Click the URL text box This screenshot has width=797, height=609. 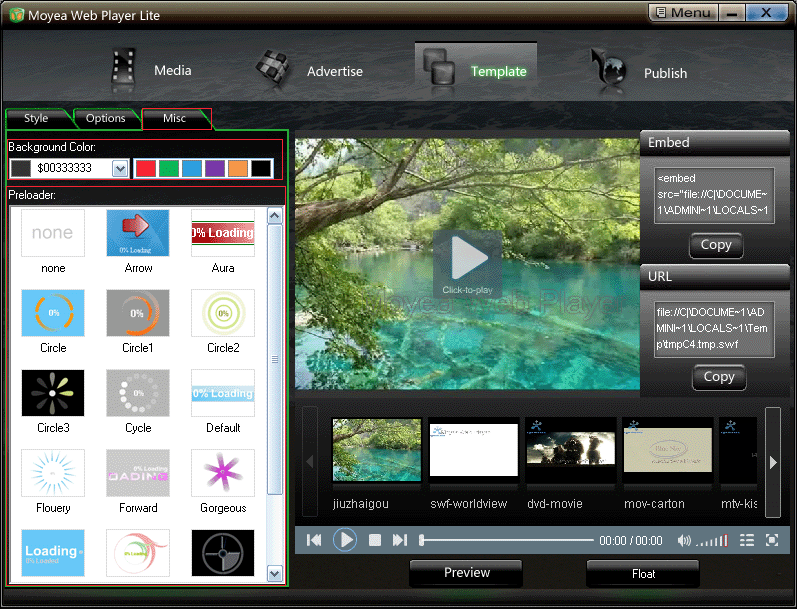pos(714,329)
